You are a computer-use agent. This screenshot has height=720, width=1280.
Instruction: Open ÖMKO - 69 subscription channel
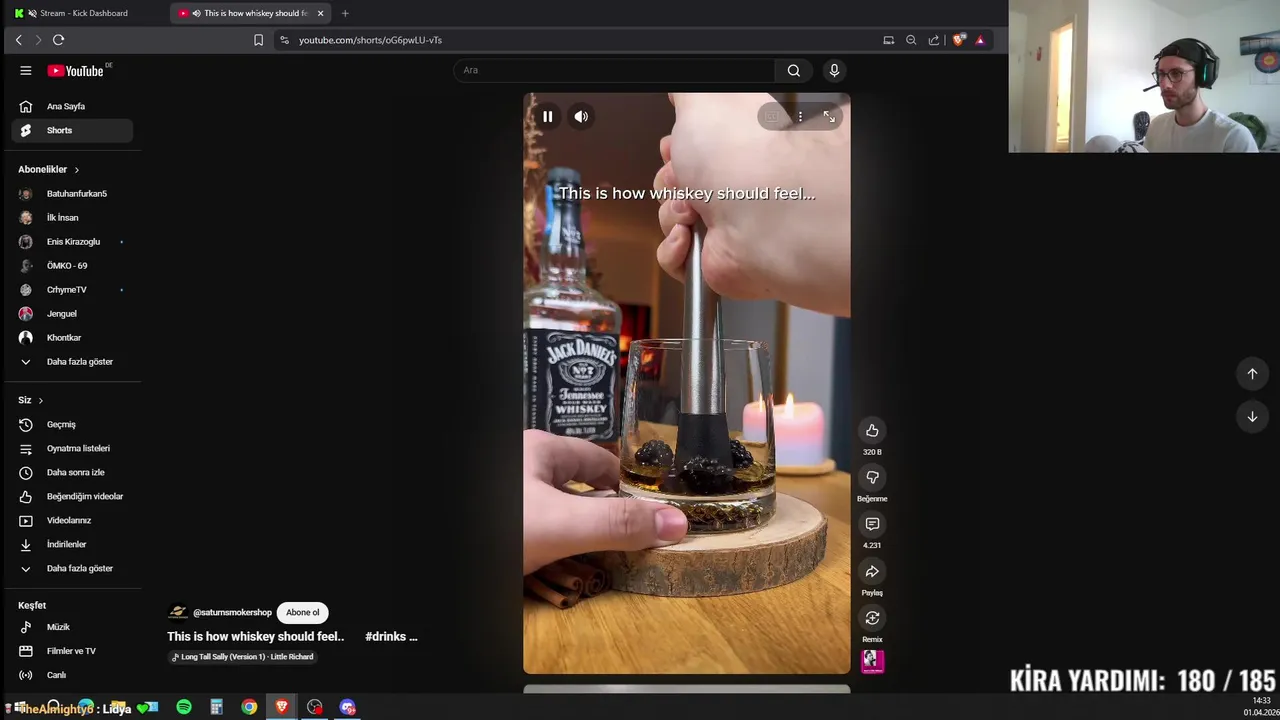(x=72, y=266)
